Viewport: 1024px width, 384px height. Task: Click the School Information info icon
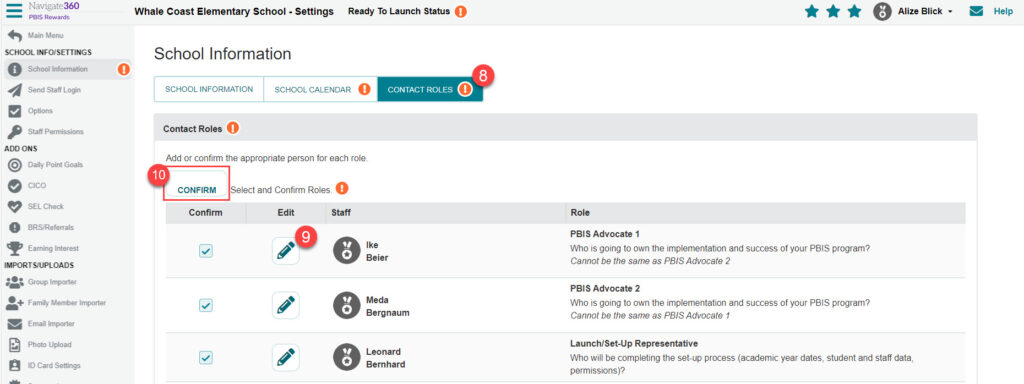tap(14, 69)
